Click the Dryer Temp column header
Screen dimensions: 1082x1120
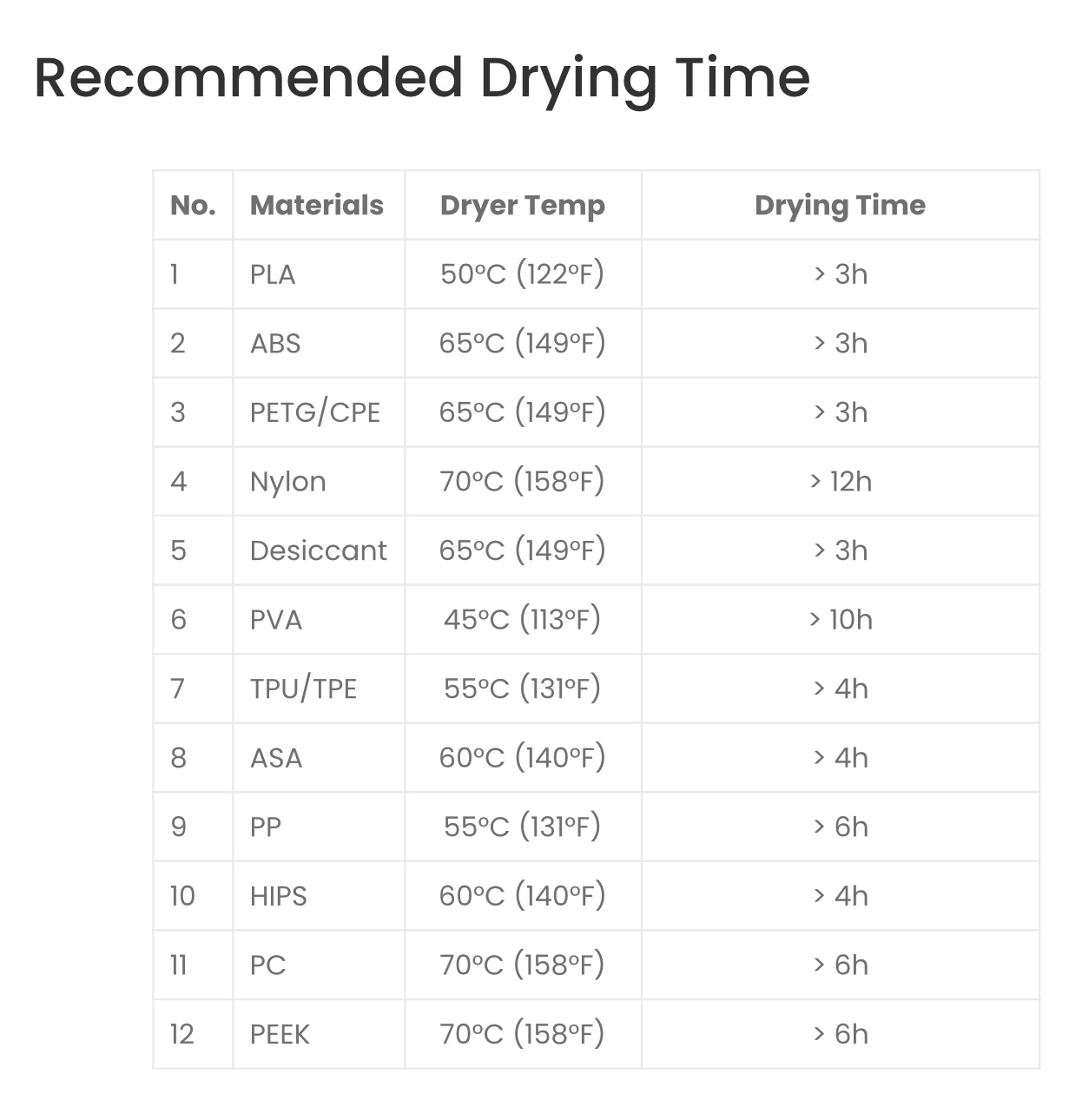pyautogui.click(x=523, y=207)
